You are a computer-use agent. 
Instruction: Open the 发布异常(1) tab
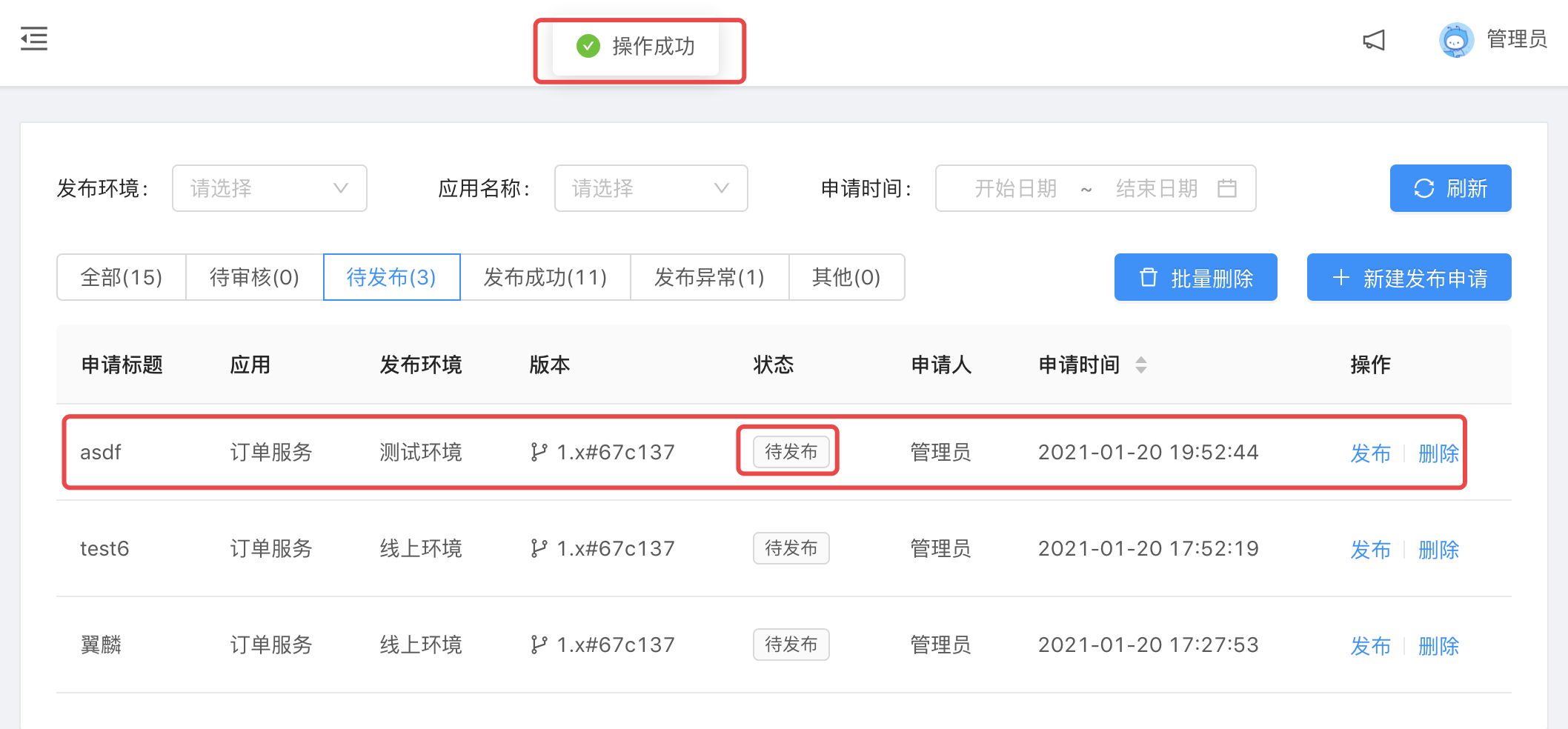(710, 277)
